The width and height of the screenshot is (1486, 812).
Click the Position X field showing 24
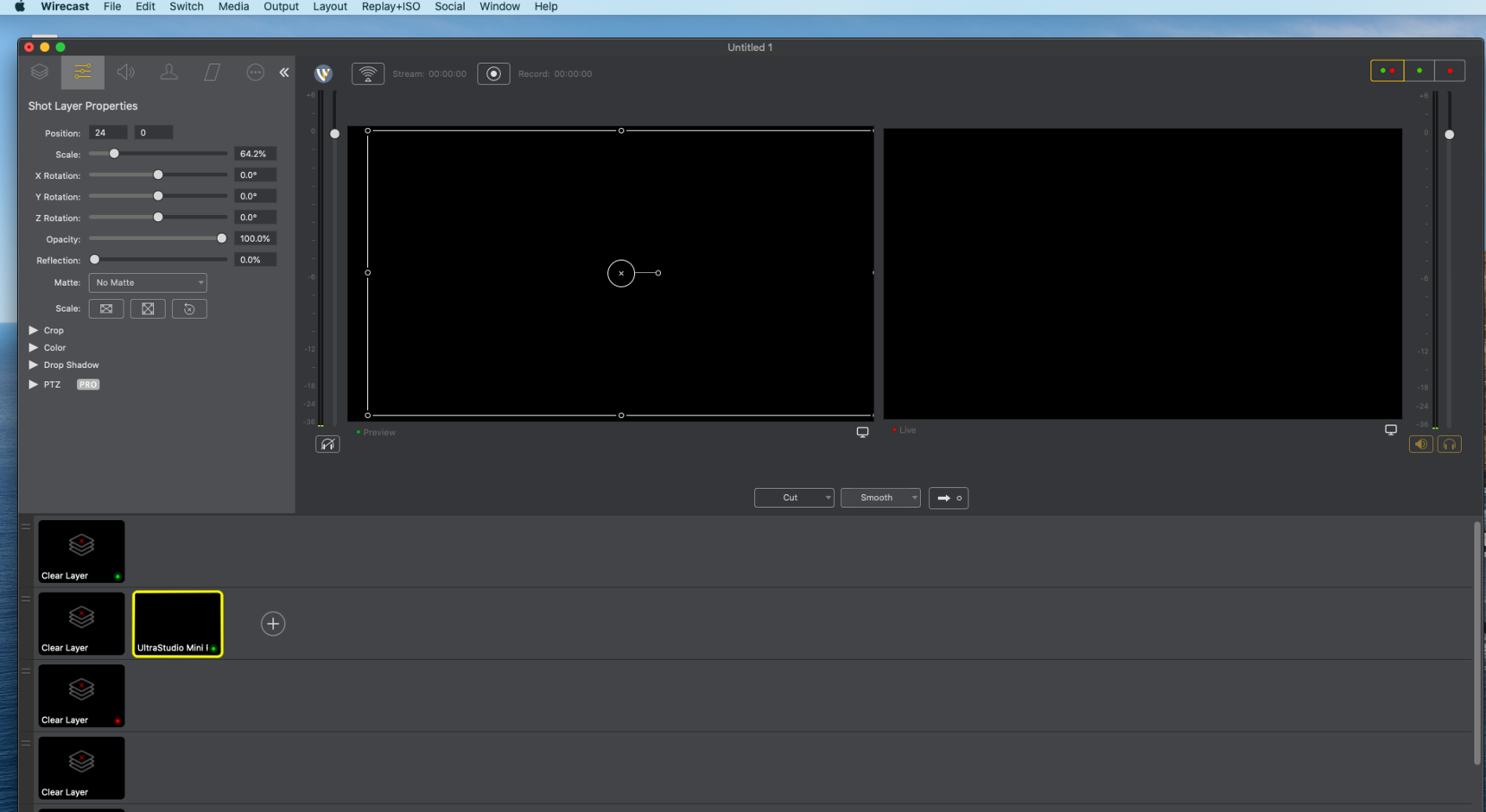point(108,132)
